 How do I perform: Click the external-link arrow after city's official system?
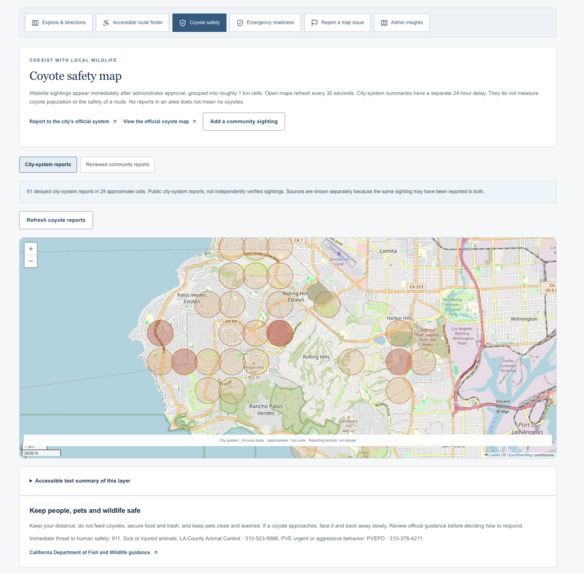114,121
